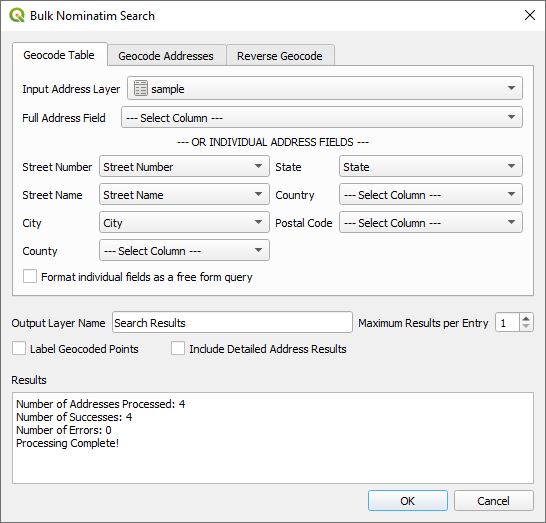
Task: Close the Bulk Nominatim Search dialog
Action: [530, 15]
